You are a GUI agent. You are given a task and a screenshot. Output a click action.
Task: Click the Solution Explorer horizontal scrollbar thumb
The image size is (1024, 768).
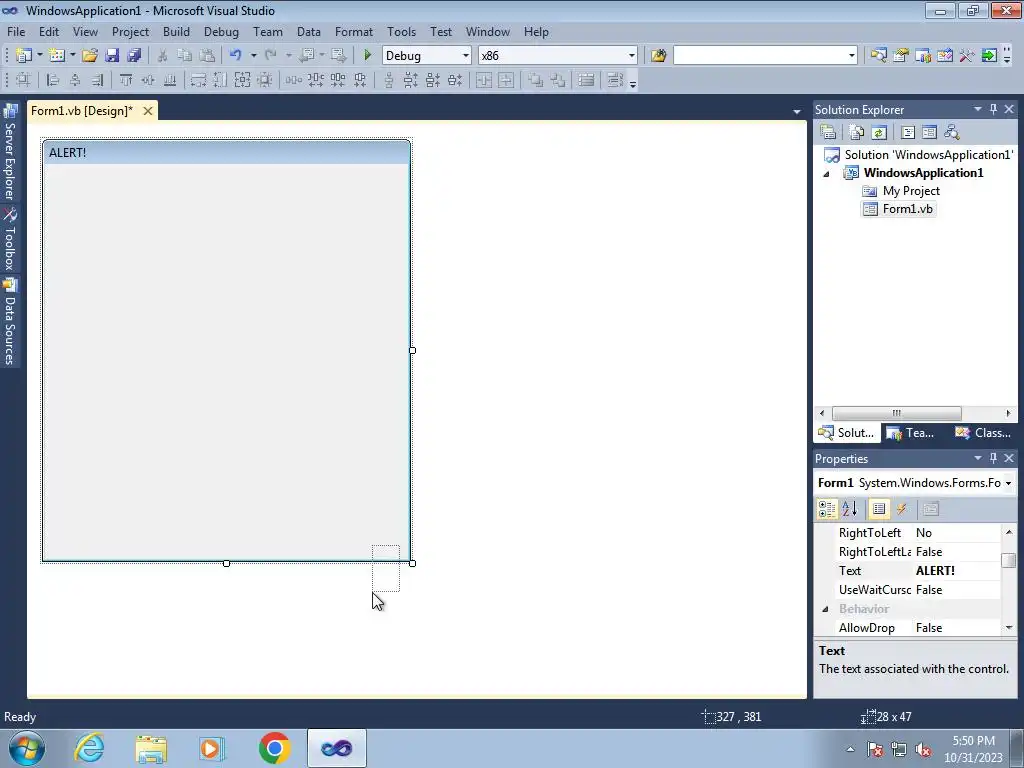tap(896, 413)
